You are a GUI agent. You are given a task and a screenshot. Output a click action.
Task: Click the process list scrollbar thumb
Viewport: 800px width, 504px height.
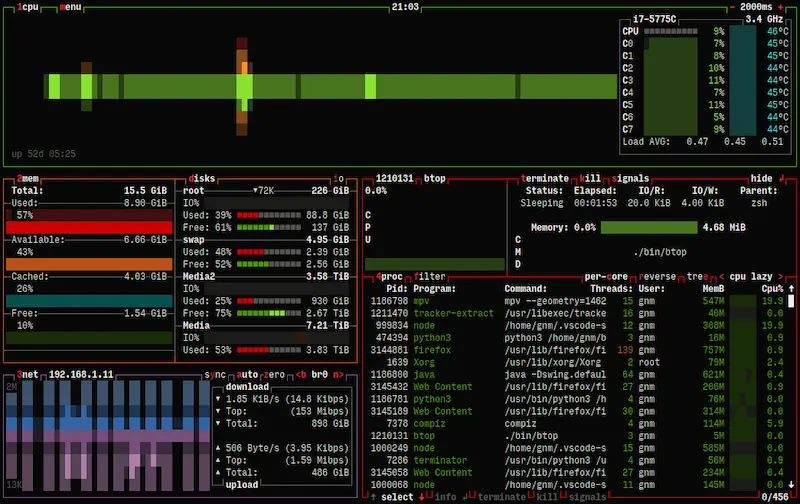click(791, 301)
